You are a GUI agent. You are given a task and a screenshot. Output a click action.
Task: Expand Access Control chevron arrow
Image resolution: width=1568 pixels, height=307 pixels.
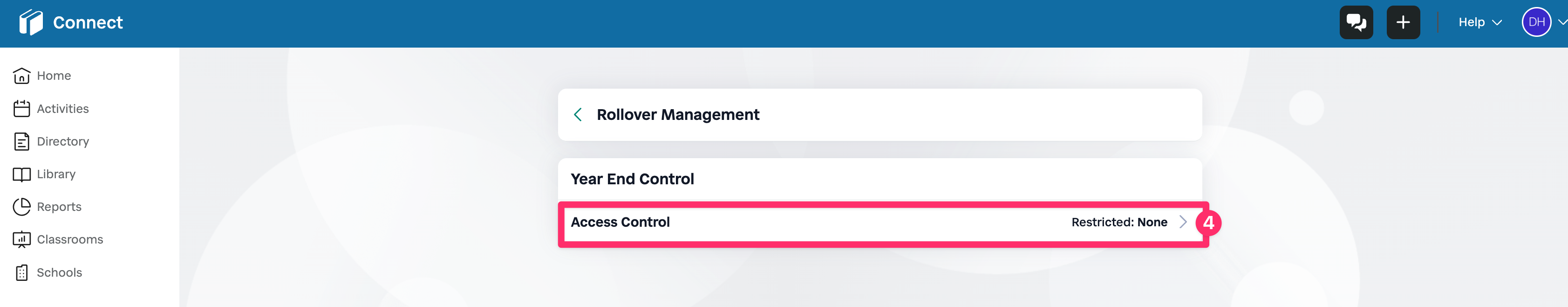click(x=1183, y=223)
